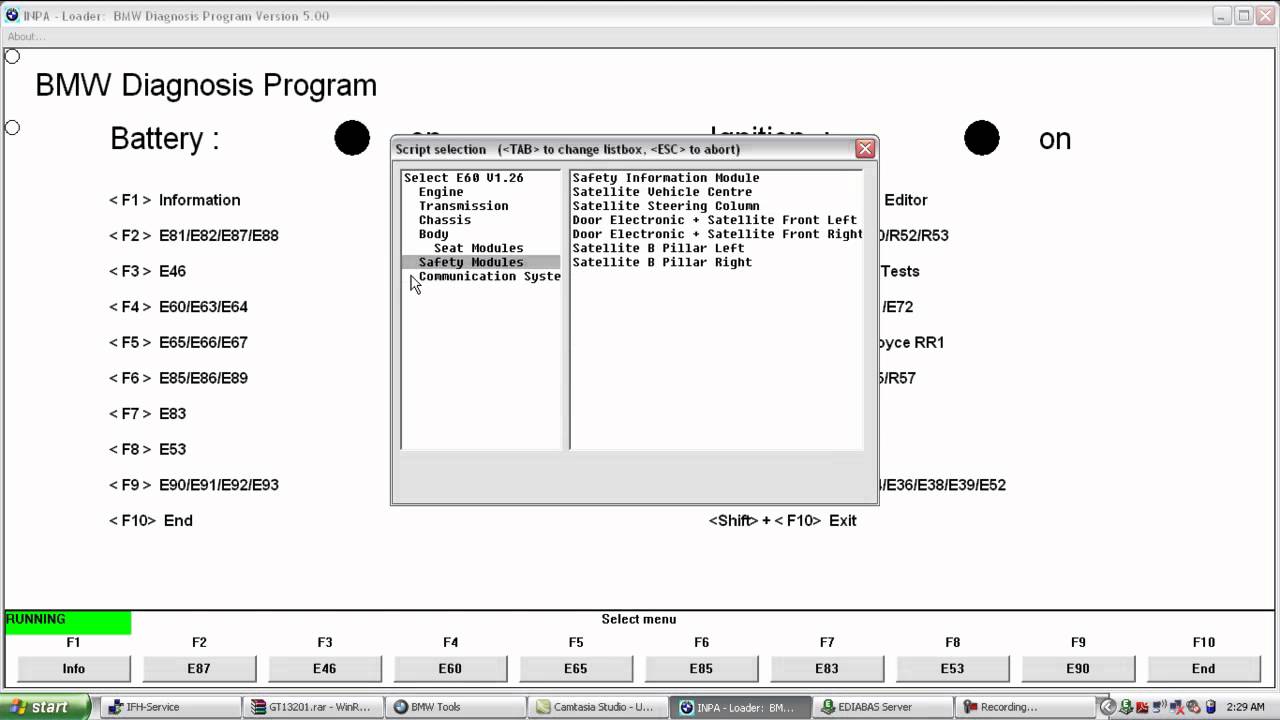Screen dimensions: 1280x720
Task: Choose Satellite Steering Column script
Action: pyautogui.click(x=666, y=206)
